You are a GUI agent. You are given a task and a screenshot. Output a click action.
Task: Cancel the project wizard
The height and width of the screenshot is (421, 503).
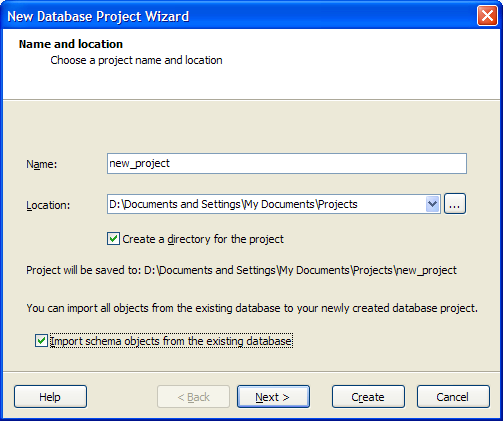click(x=453, y=397)
